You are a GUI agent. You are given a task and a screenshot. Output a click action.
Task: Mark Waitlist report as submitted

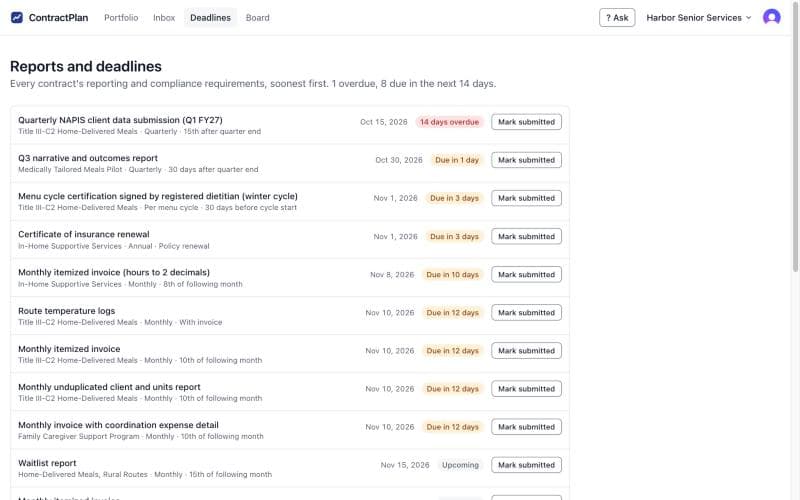click(526, 465)
